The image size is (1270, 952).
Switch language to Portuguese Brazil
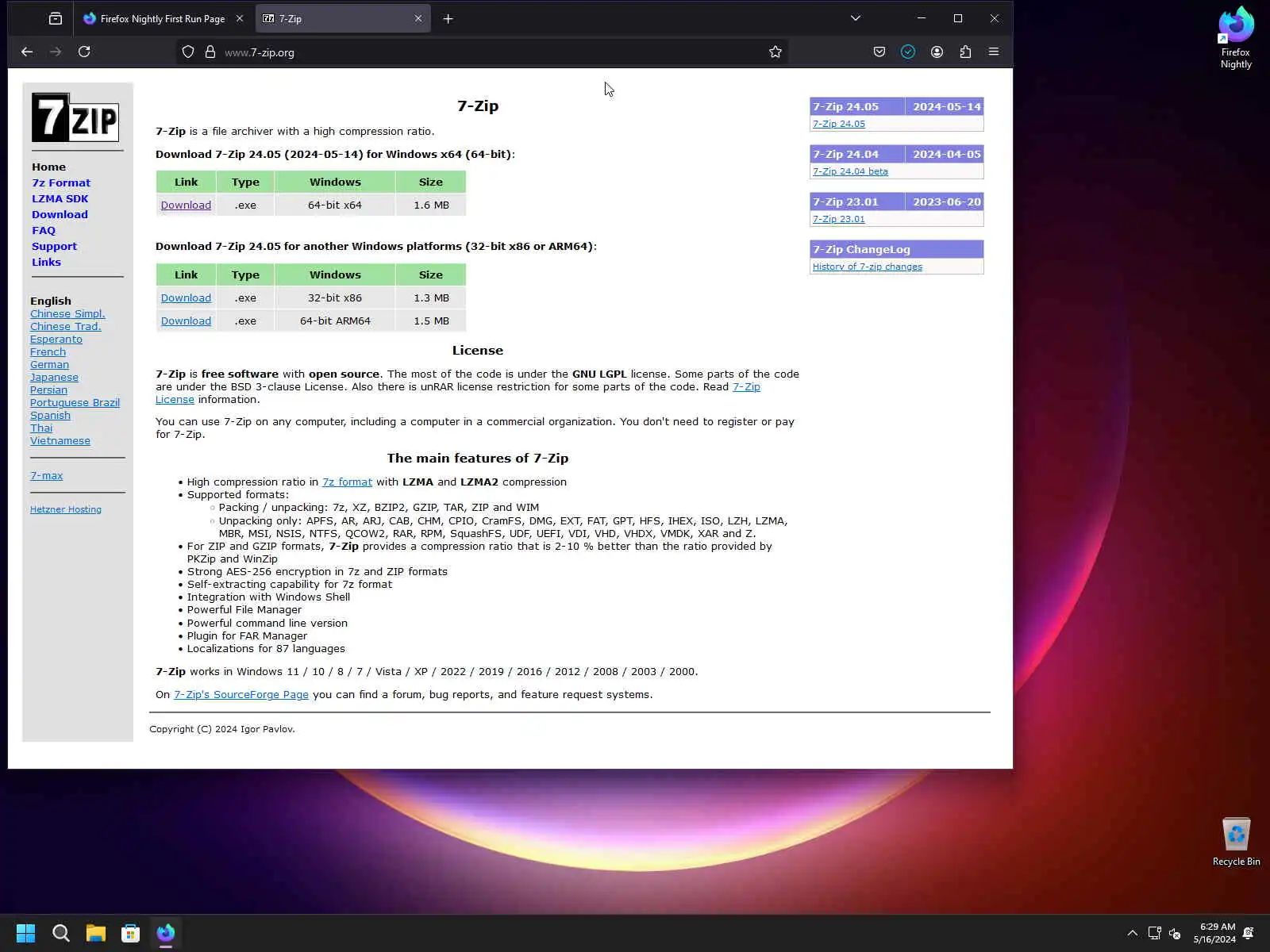[x=75, y=402]
